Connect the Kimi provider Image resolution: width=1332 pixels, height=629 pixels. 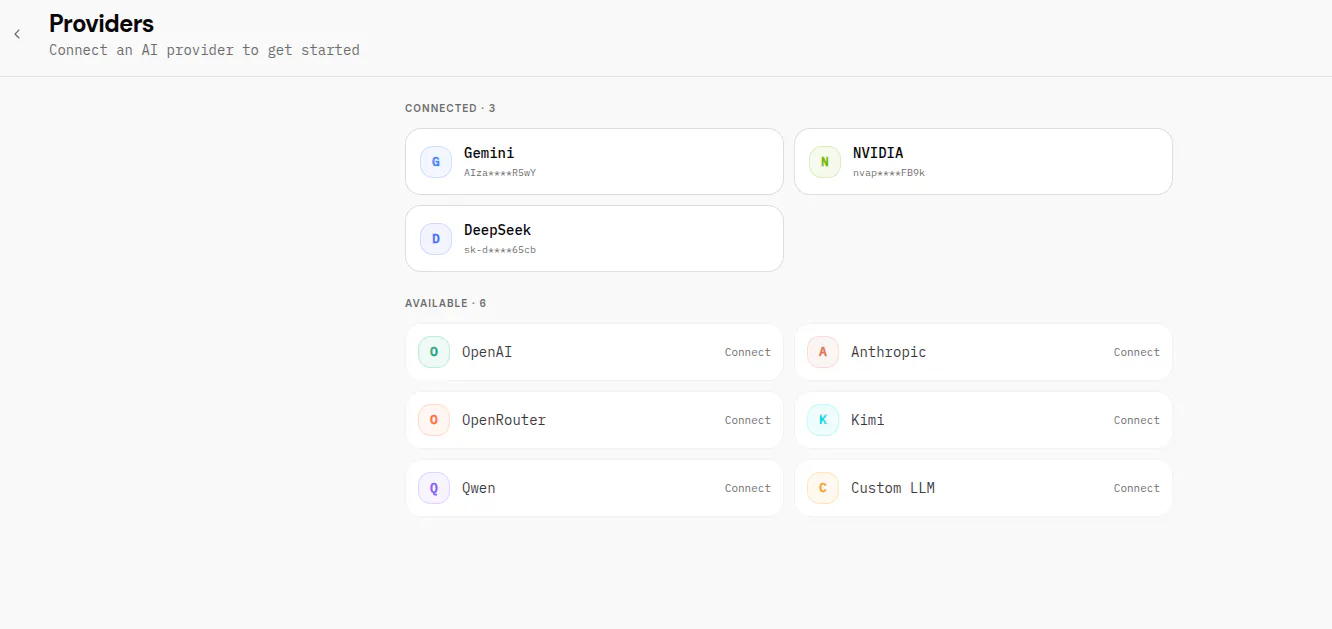(x=1137, y=420)
